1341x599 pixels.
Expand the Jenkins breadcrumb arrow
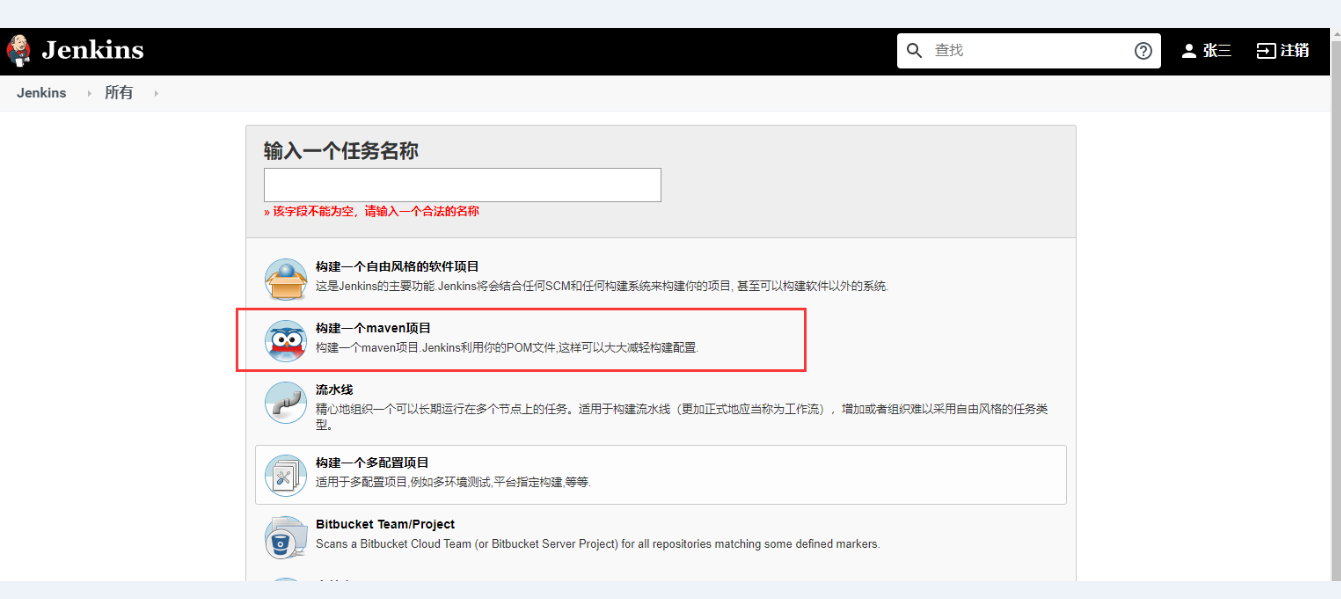click(89, 94)
